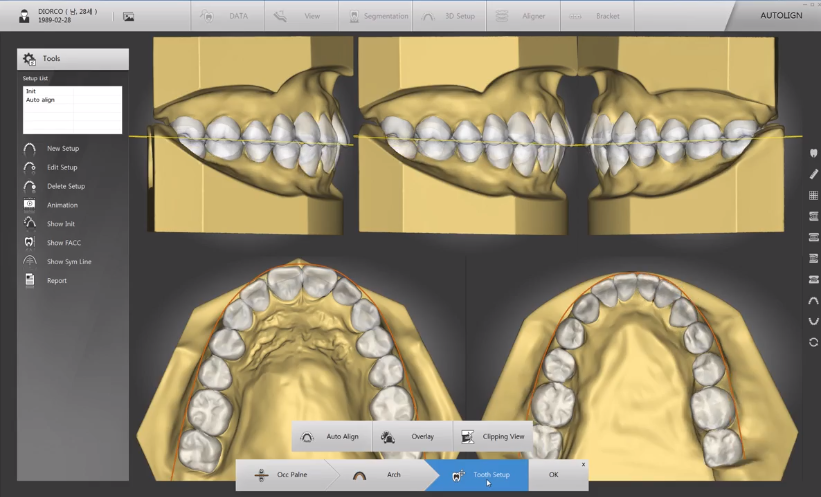Switch to front bite view icon
Viewport: 821px width, 497px height.
click(x=813, y=237)
